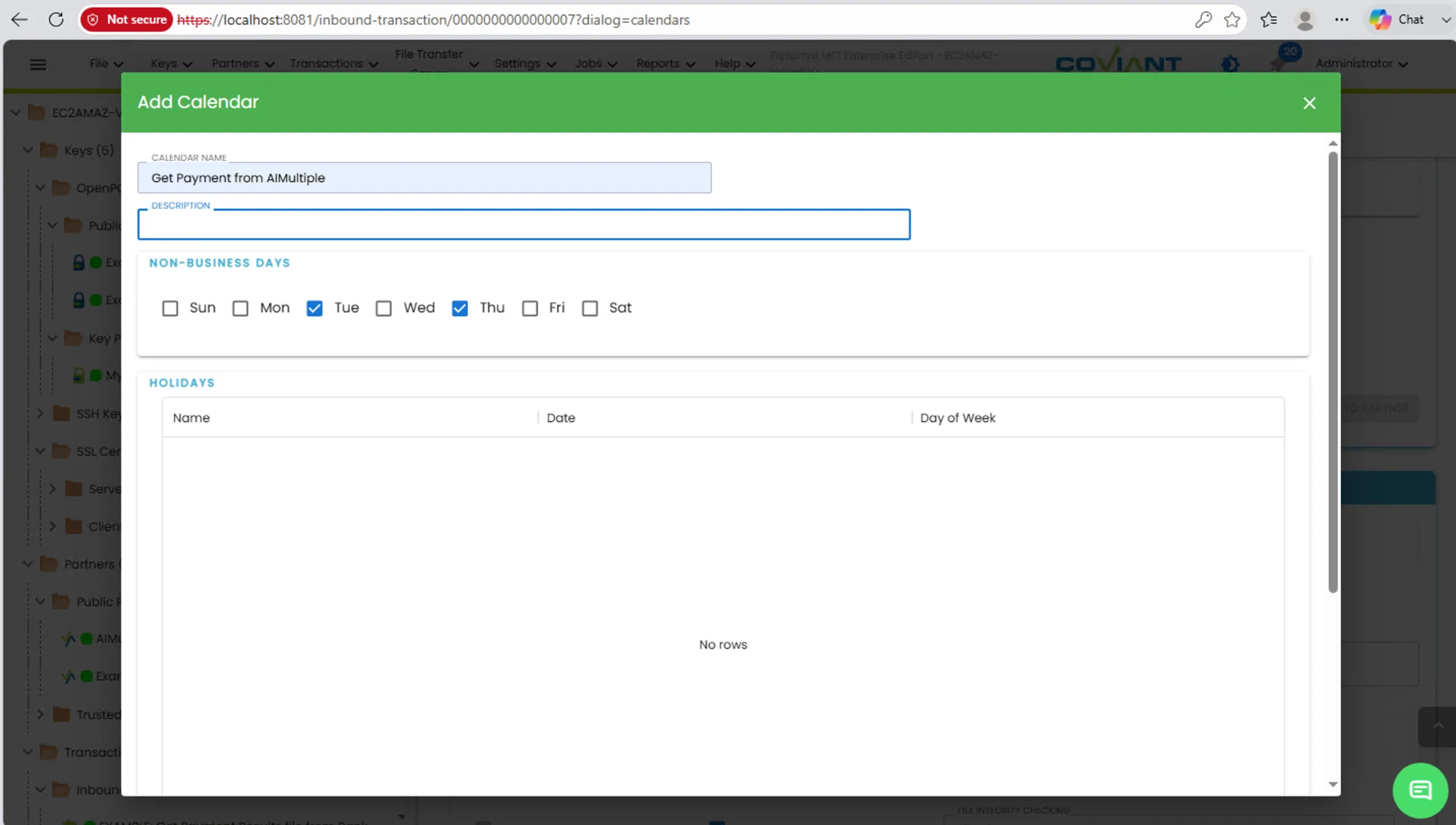
Task: Sort holidays by Day of Week header
Action: (x=957, y=418)
